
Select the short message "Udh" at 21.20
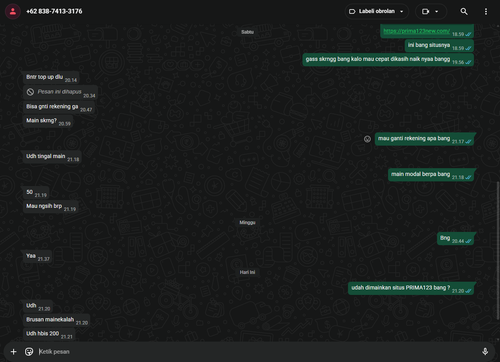click(x=38, y=306)
